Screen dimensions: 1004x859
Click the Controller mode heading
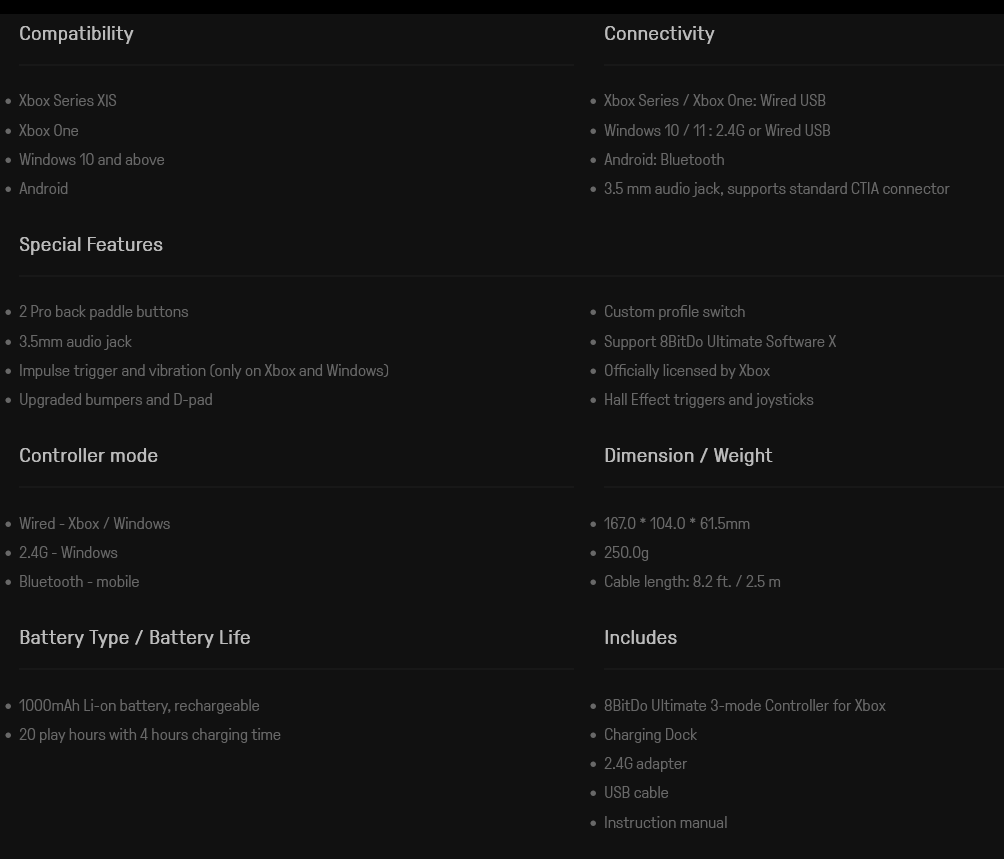(x=88, y=455)
